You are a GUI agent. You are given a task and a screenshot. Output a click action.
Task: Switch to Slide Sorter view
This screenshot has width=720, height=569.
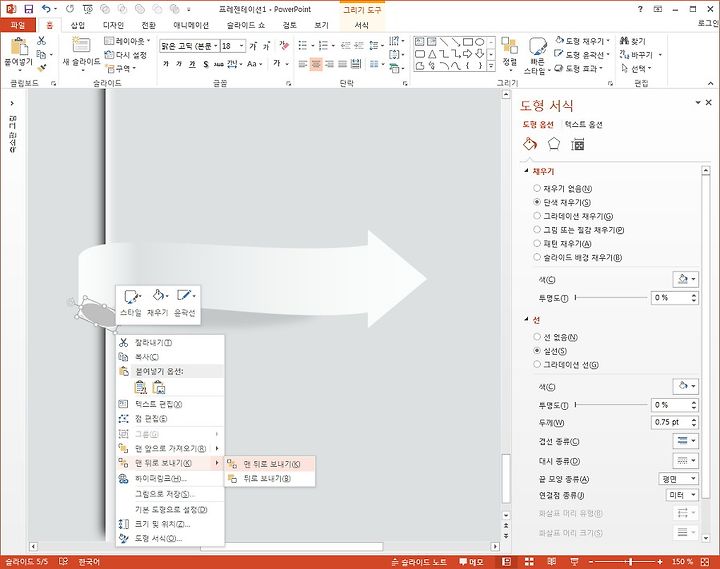pyautogui.click(x=529, y=562)
